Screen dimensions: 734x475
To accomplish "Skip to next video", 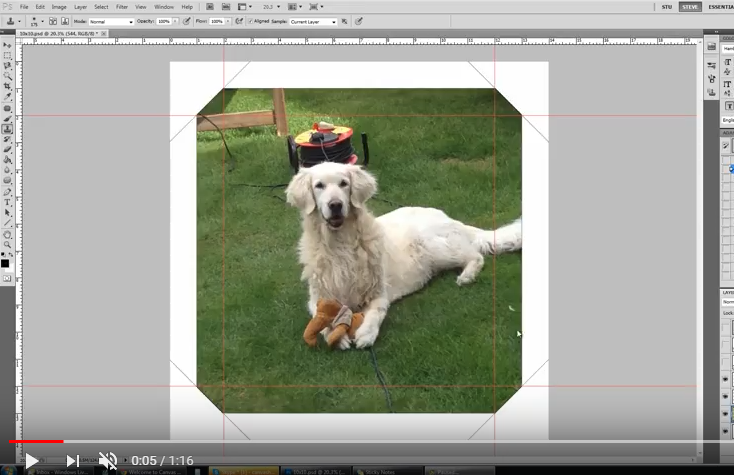I will 72,461.
